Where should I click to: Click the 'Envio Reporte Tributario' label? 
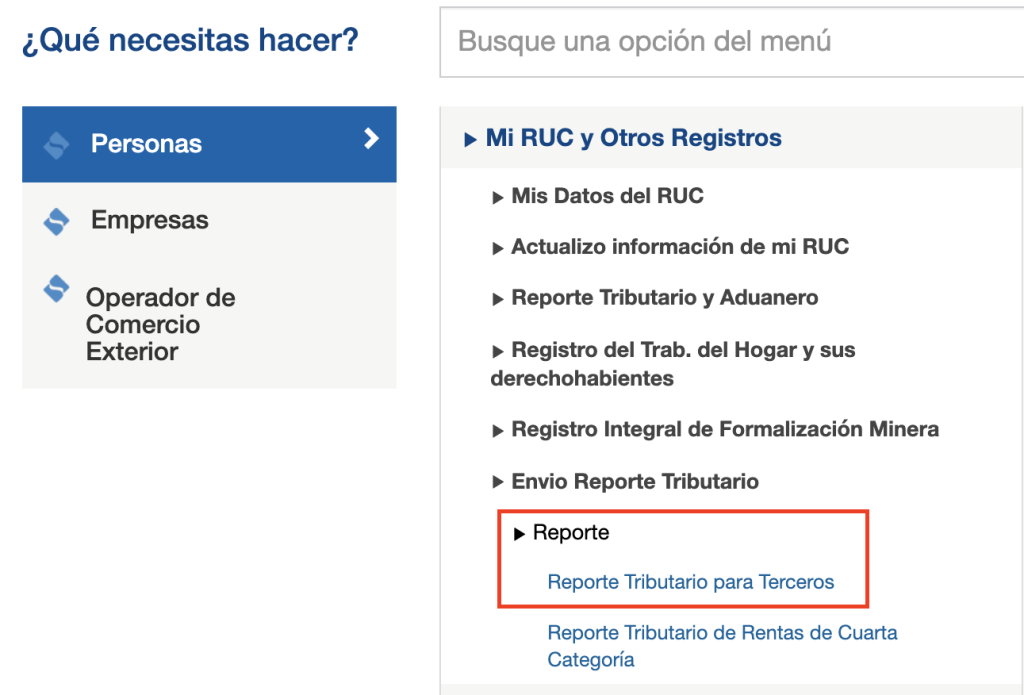pos(634,481)
